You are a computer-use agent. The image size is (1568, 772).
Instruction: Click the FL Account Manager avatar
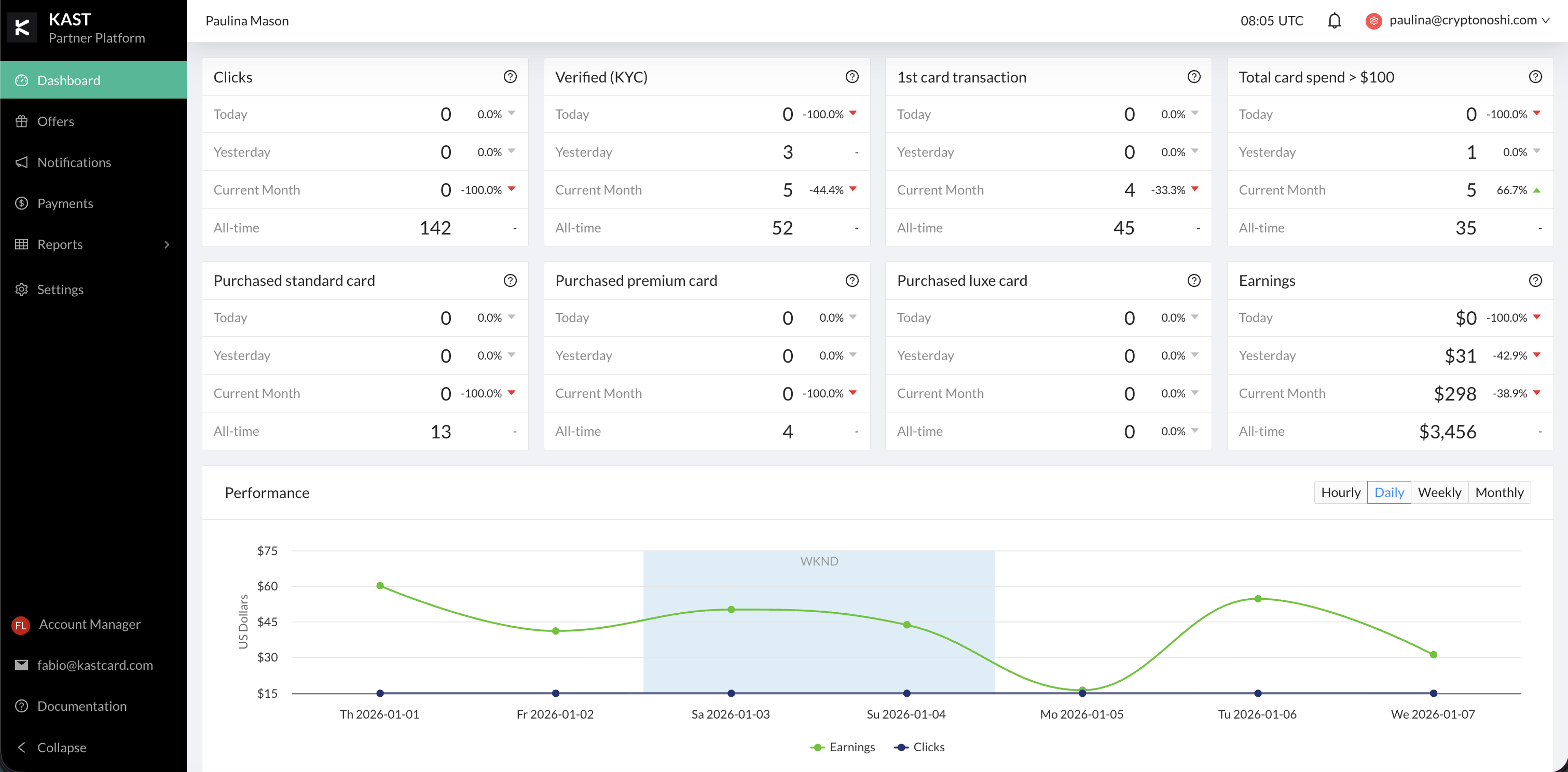(x=21, y=625)
